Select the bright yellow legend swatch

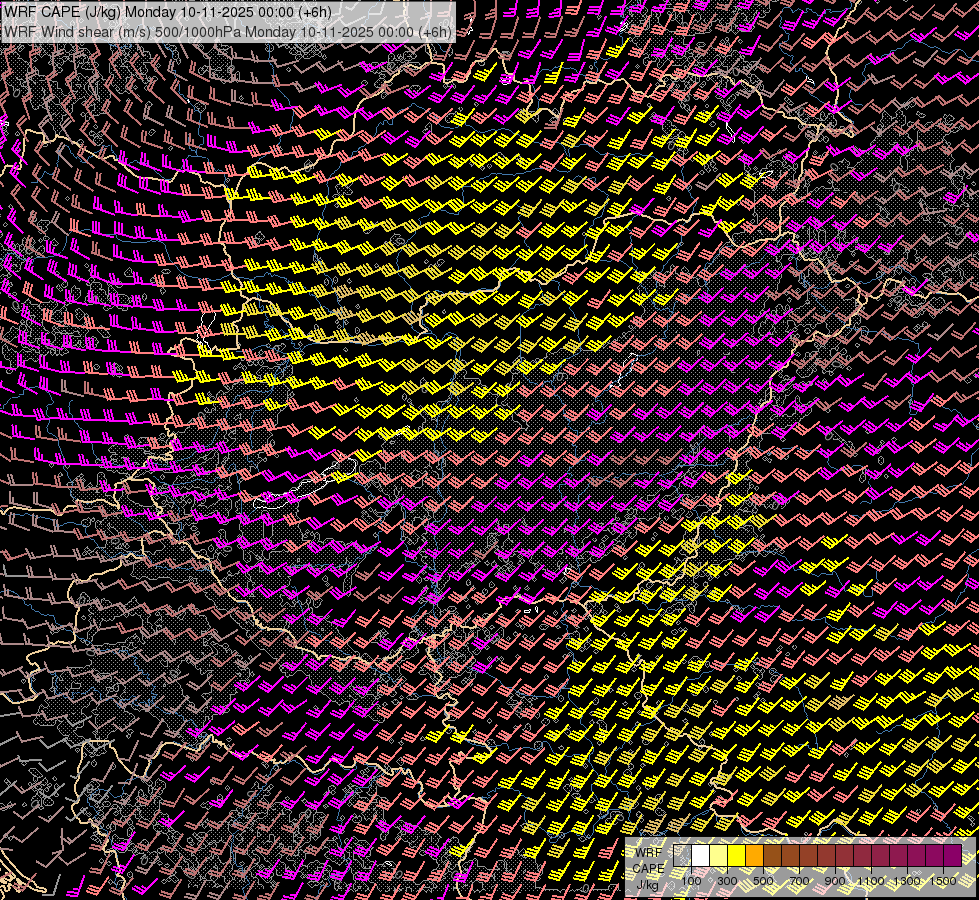click(x=737, y=855)
